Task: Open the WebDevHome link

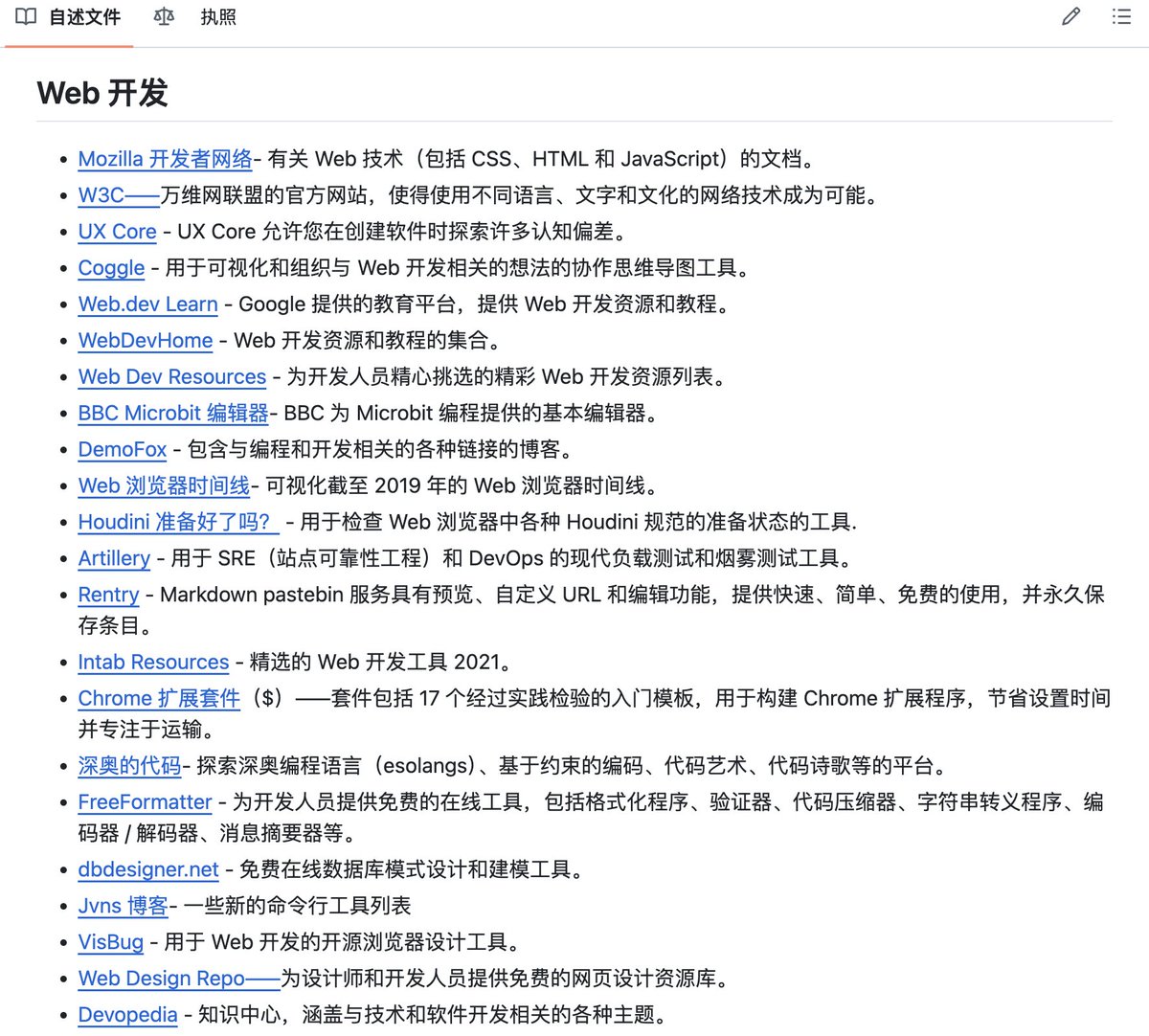Action: (145, 341)
